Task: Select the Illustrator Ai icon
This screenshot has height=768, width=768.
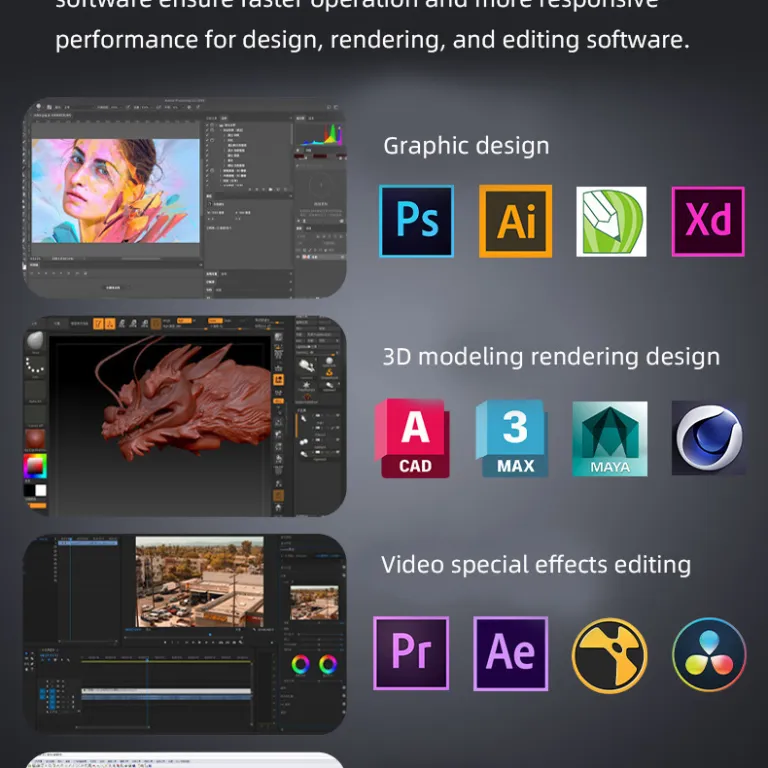Action: point(515,221)
